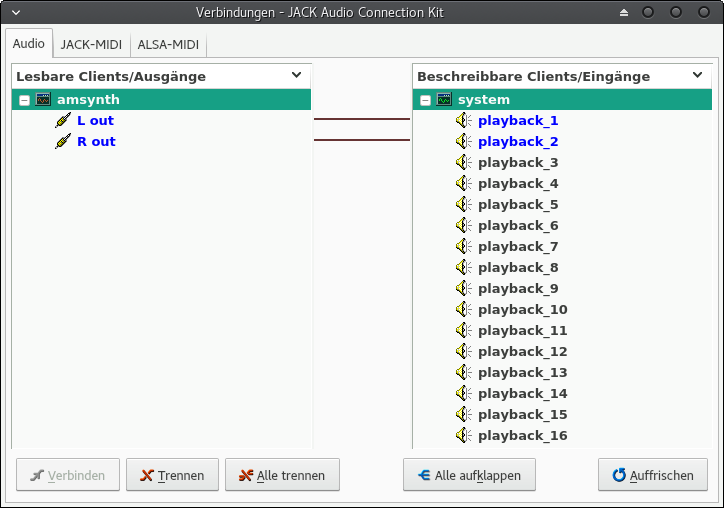Screen dimensions: 724x508
Task: Select the playback_11 port label
Action: point(523,331)
